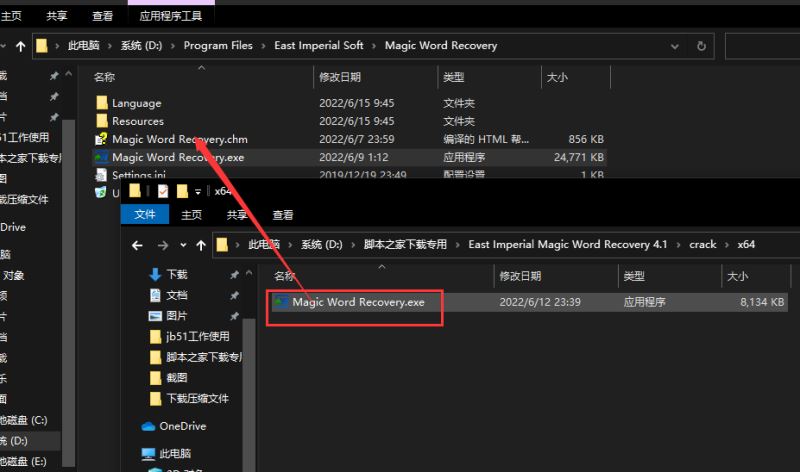Open 应用程序工具 tab in back window
This screenshot has width=800, height=472.
[171, 16]
